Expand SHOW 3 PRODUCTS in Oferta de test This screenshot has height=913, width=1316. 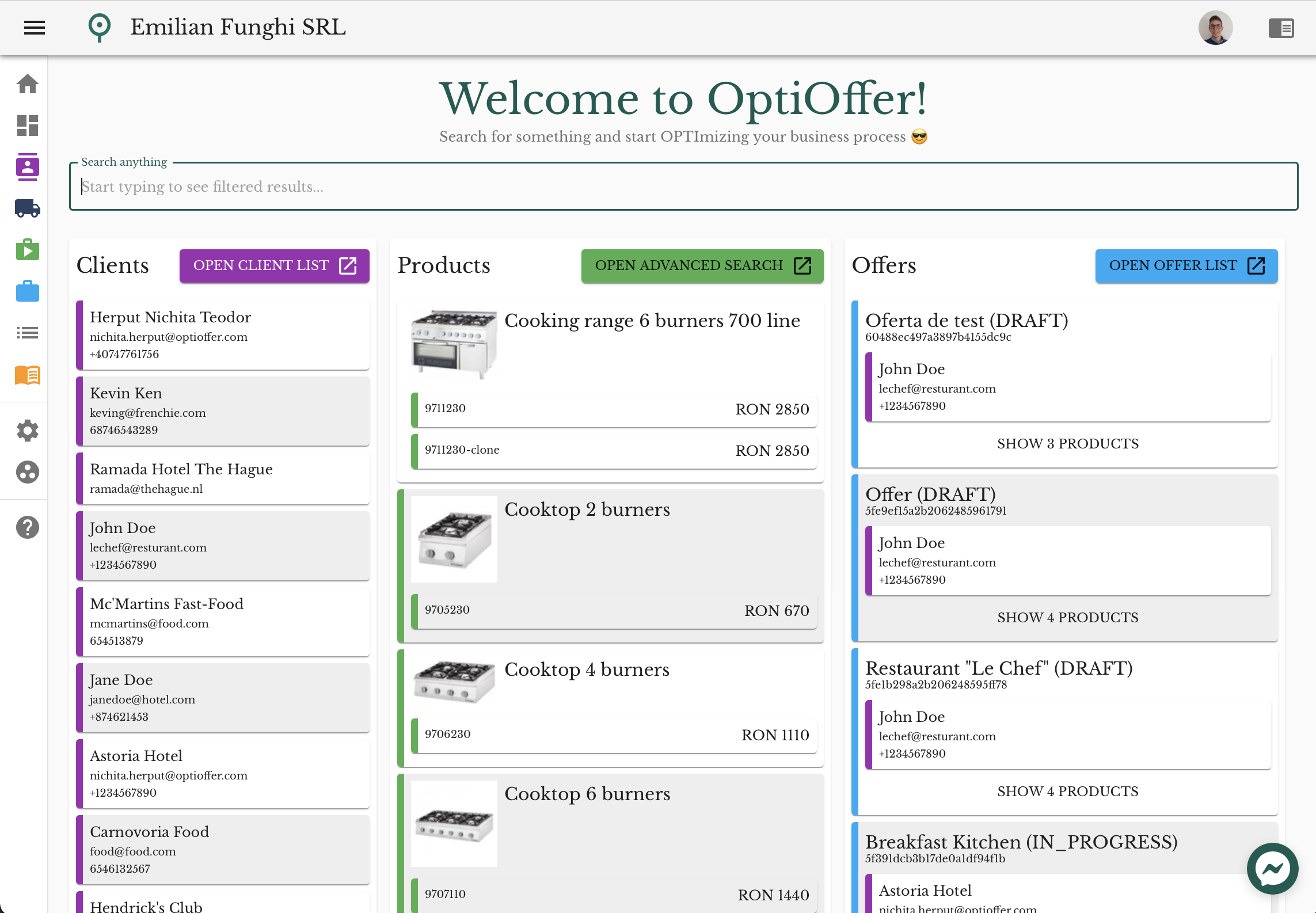(1067, 444)
